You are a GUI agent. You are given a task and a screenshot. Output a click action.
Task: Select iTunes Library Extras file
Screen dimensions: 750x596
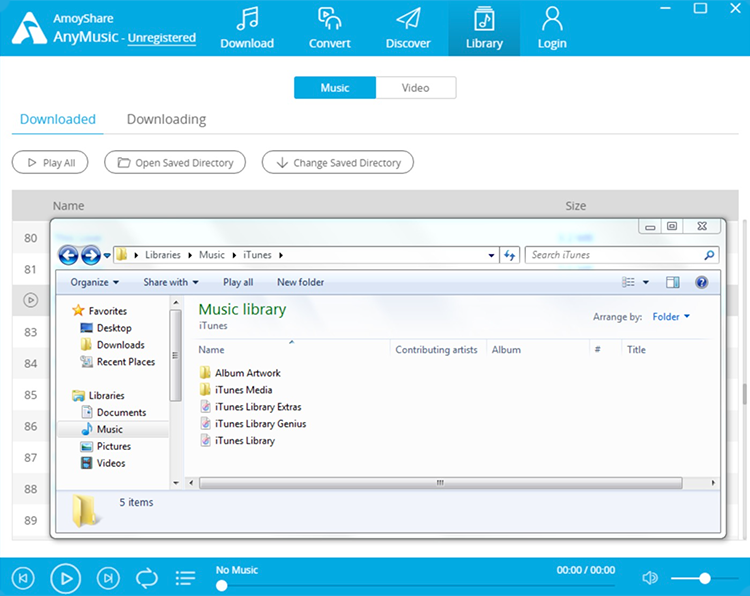pyautogui.click(x=251, y=407)
